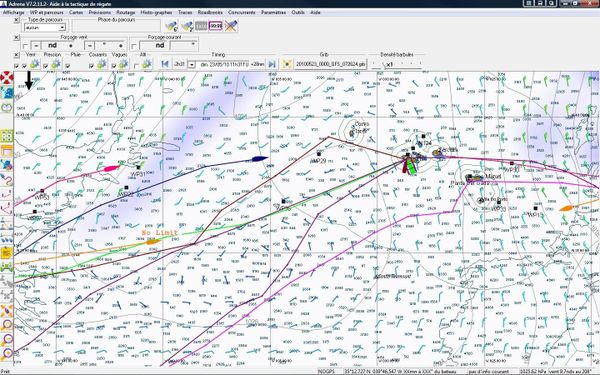Viewport: 600px width, 375px height.
Task: Adjust the Densité barbules slider
Action: click(x=397, y=64)
